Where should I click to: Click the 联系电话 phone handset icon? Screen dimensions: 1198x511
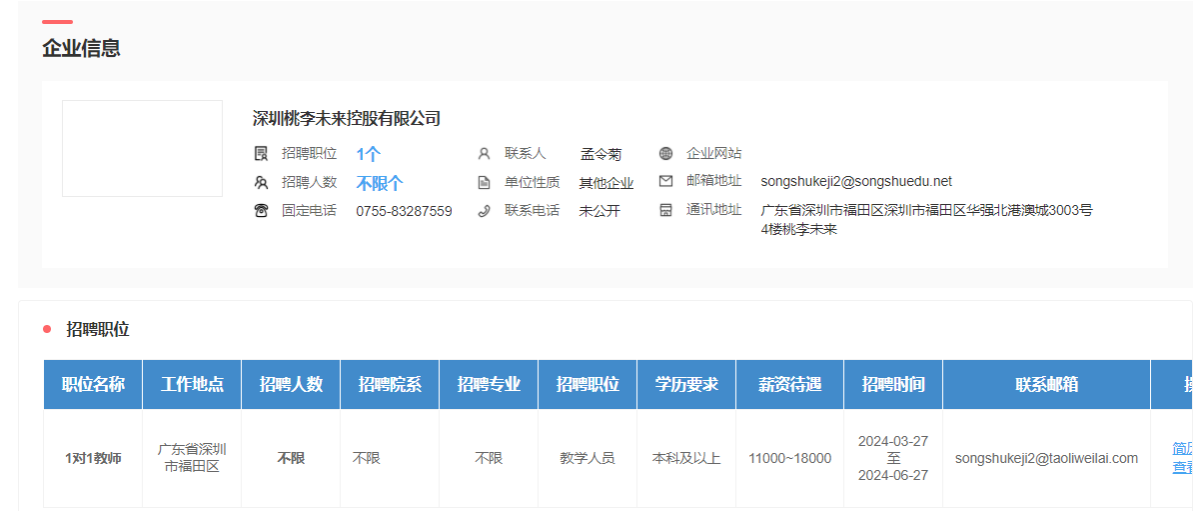click(x=484, y=211)
